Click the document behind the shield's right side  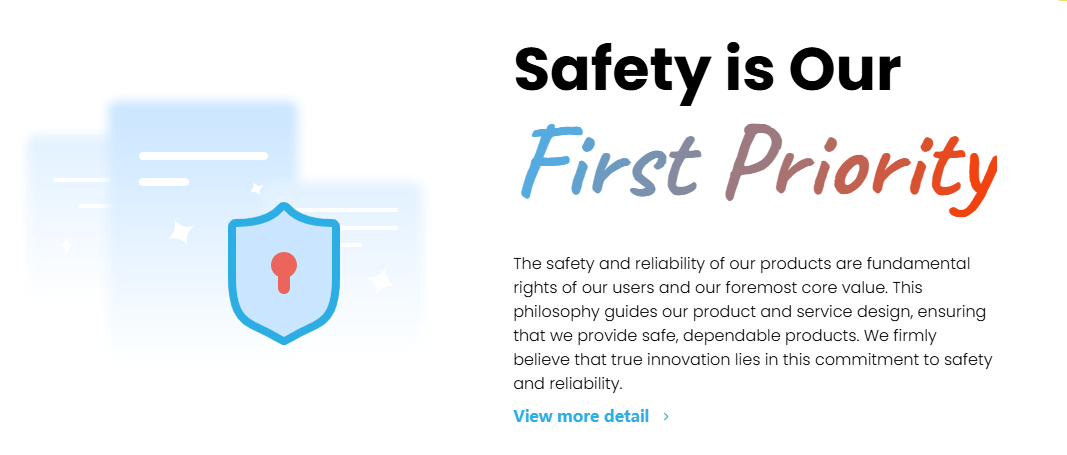pos(385,215)
